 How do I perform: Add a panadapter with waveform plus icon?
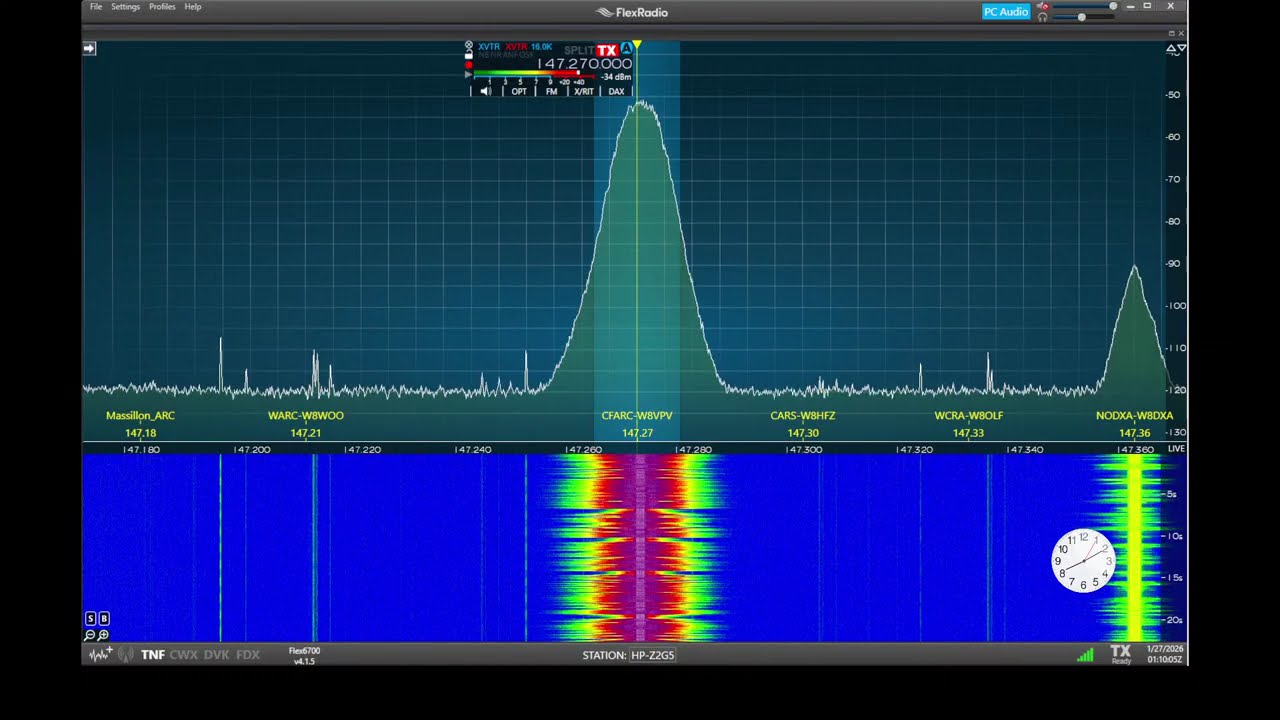(101, 655)
